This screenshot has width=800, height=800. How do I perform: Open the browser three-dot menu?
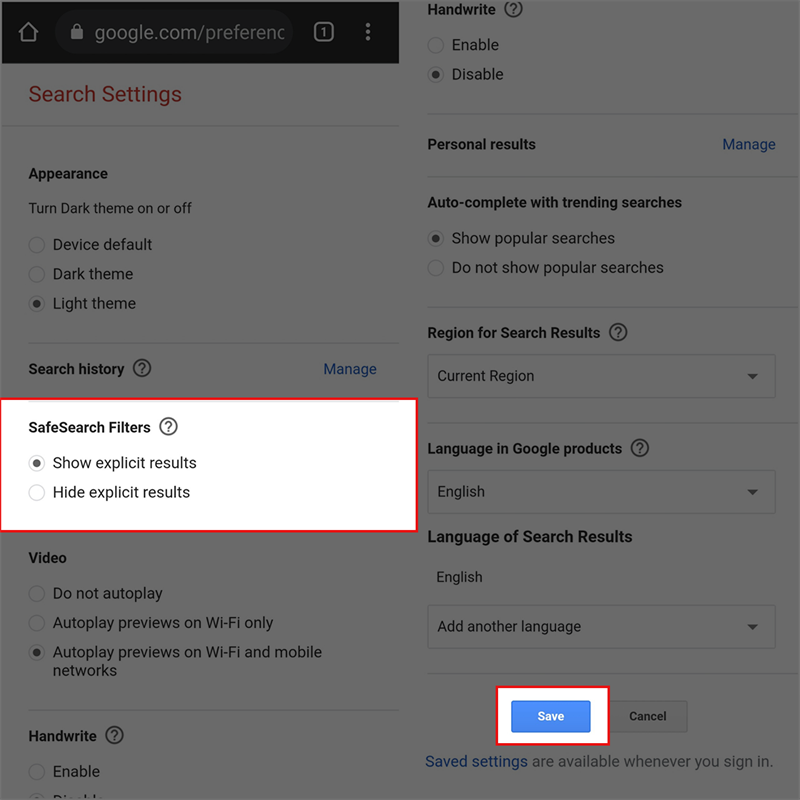coord(368,32)
